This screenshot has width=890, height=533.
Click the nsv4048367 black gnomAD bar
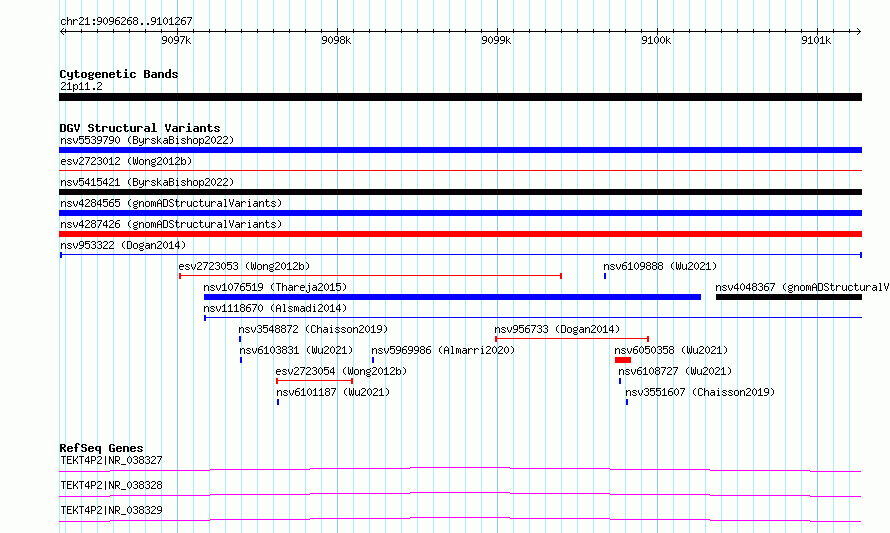click(x=789, y=297)
